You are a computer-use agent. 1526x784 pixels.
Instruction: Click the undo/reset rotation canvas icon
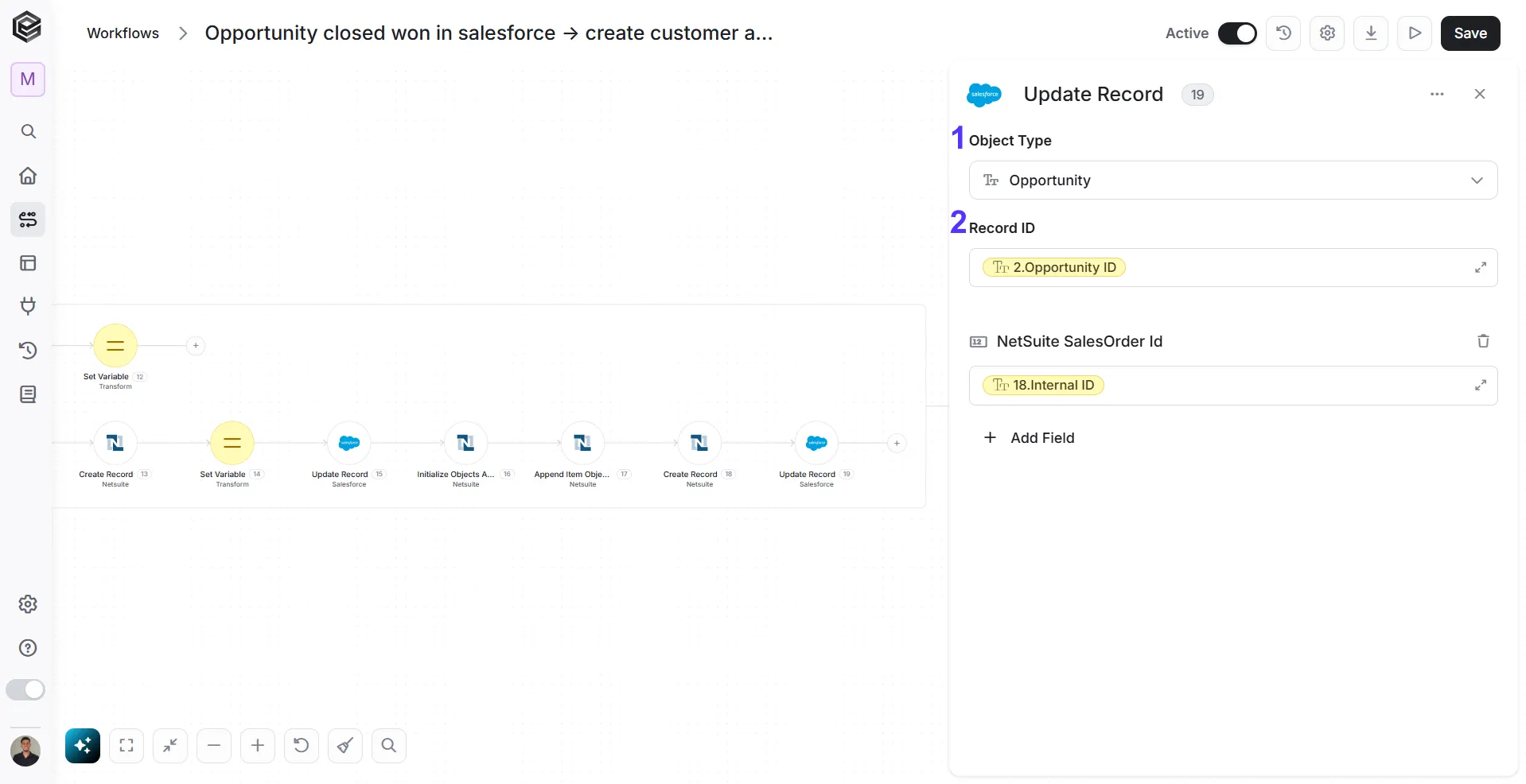tap(302, 746)
